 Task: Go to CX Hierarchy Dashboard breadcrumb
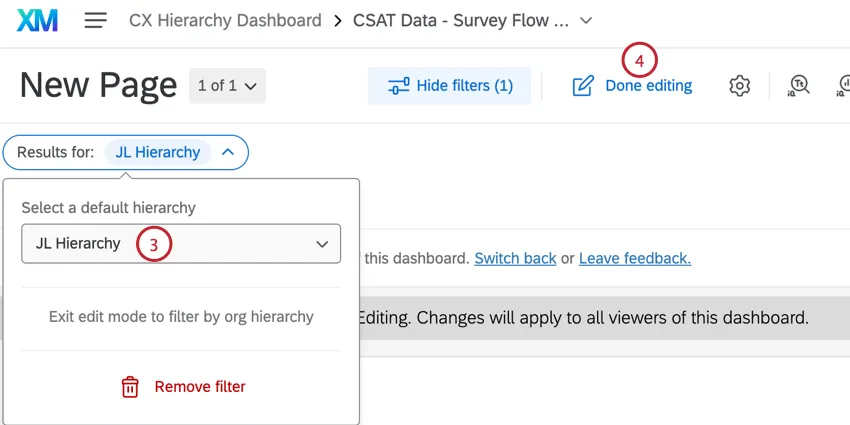click(225, 20)
